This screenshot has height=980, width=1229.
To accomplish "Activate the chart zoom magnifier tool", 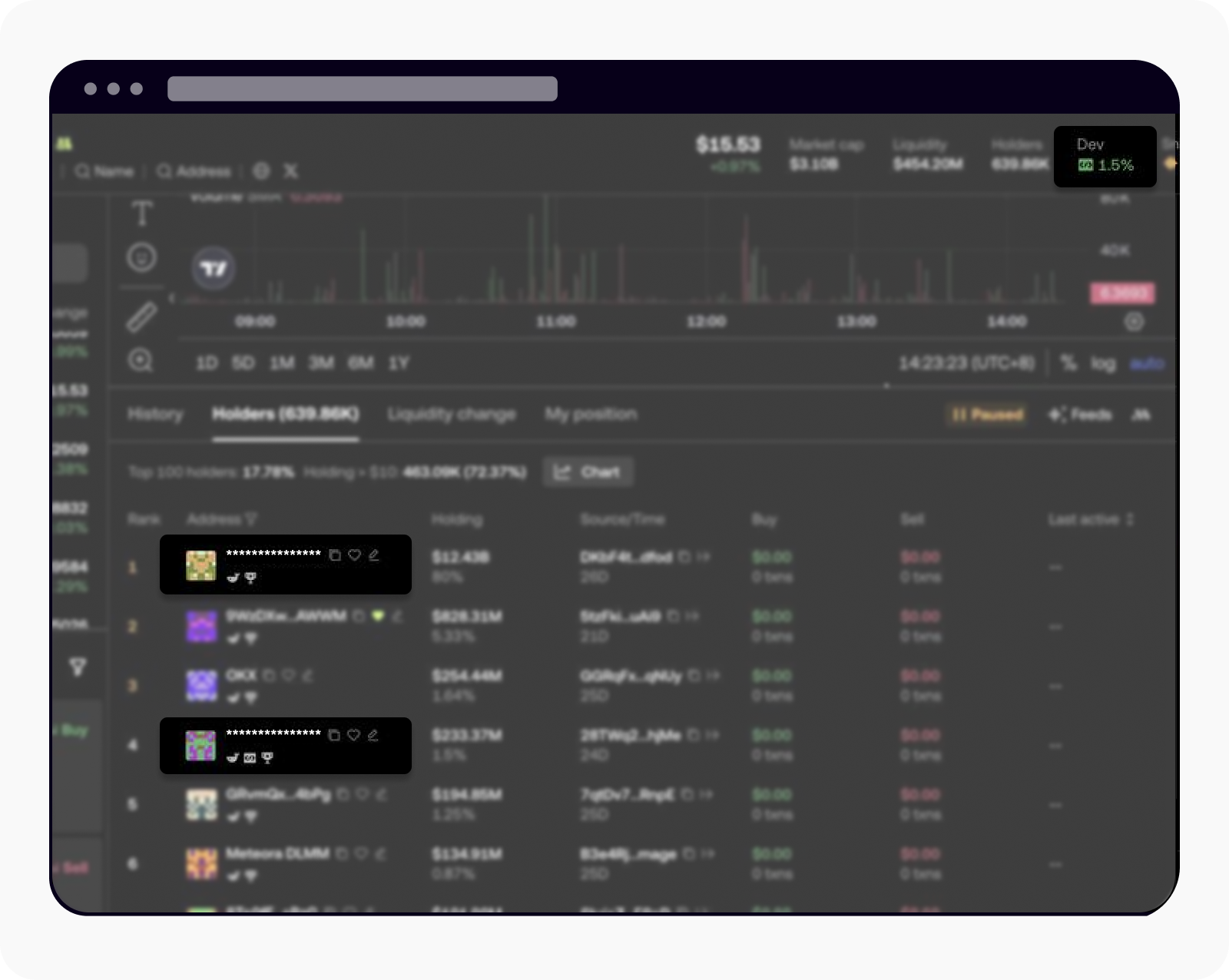I will coord(141,361).
